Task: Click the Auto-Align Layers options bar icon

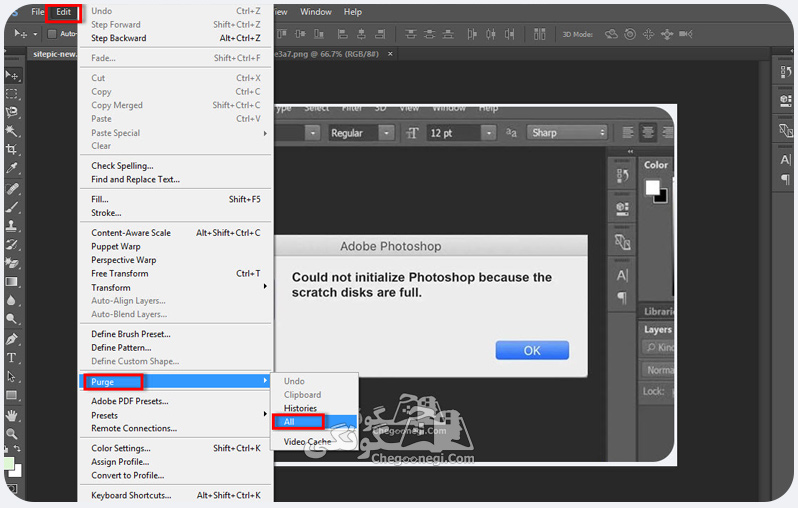Action: click(539, 34)
